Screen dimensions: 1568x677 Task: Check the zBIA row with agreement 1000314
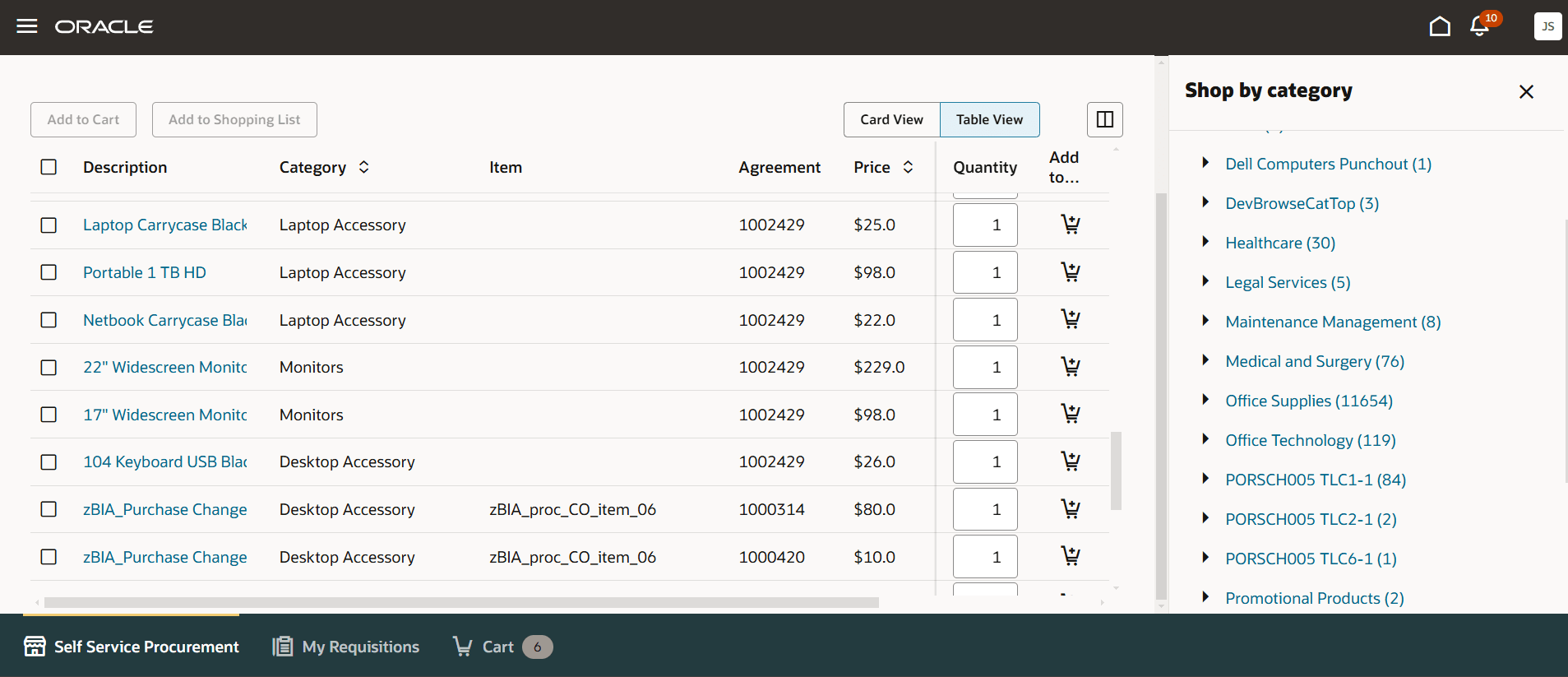(49, 509)
